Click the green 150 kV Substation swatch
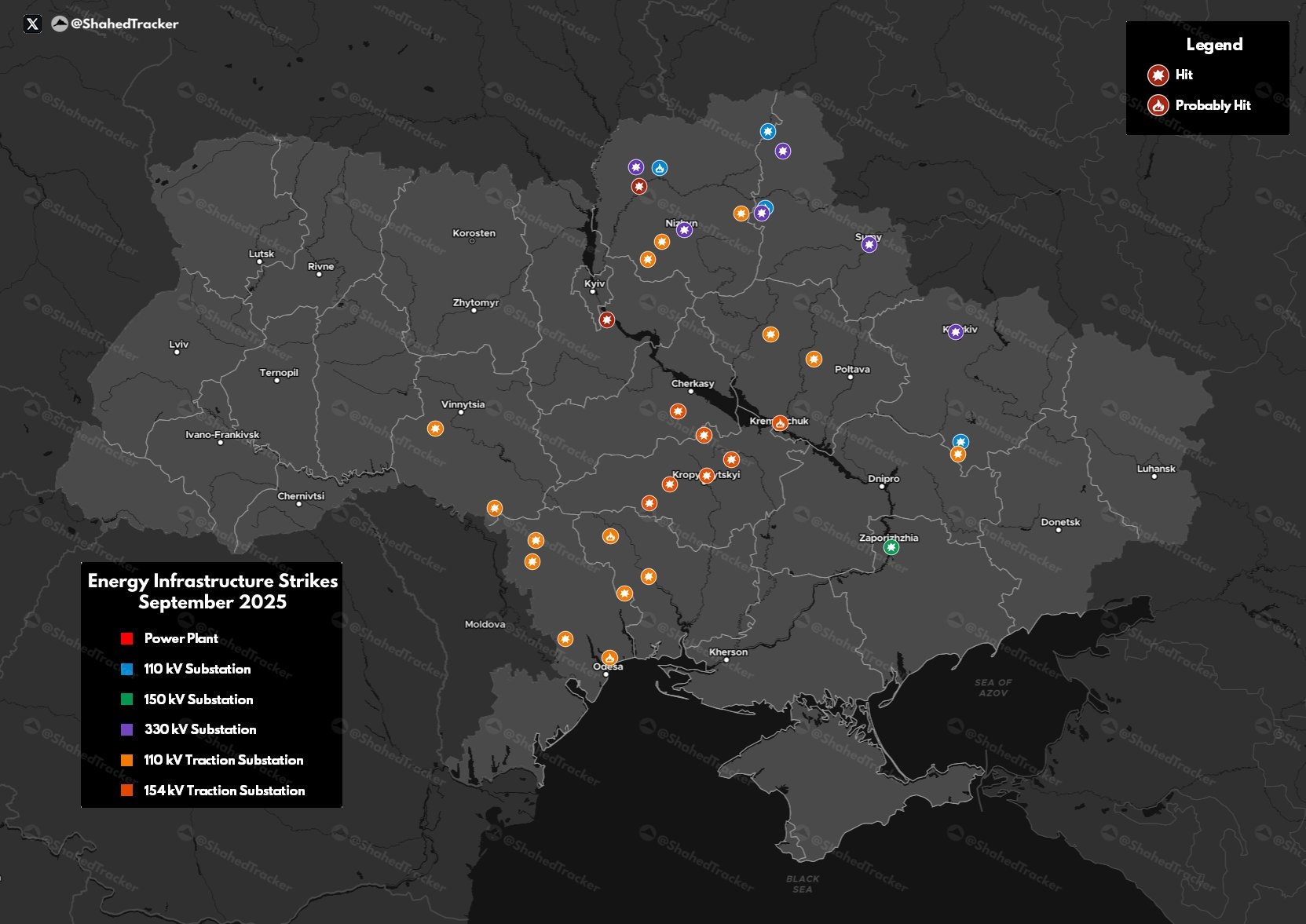This screenshot has width=1306, height=924. click(126, 699)
